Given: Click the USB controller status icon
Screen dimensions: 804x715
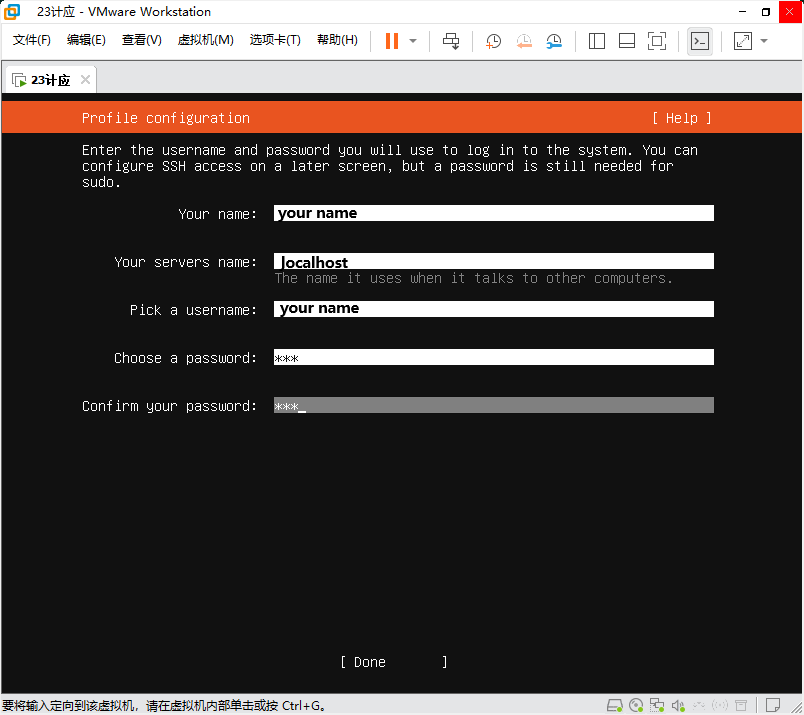Looking at the screenshot, I should (699, 706).
